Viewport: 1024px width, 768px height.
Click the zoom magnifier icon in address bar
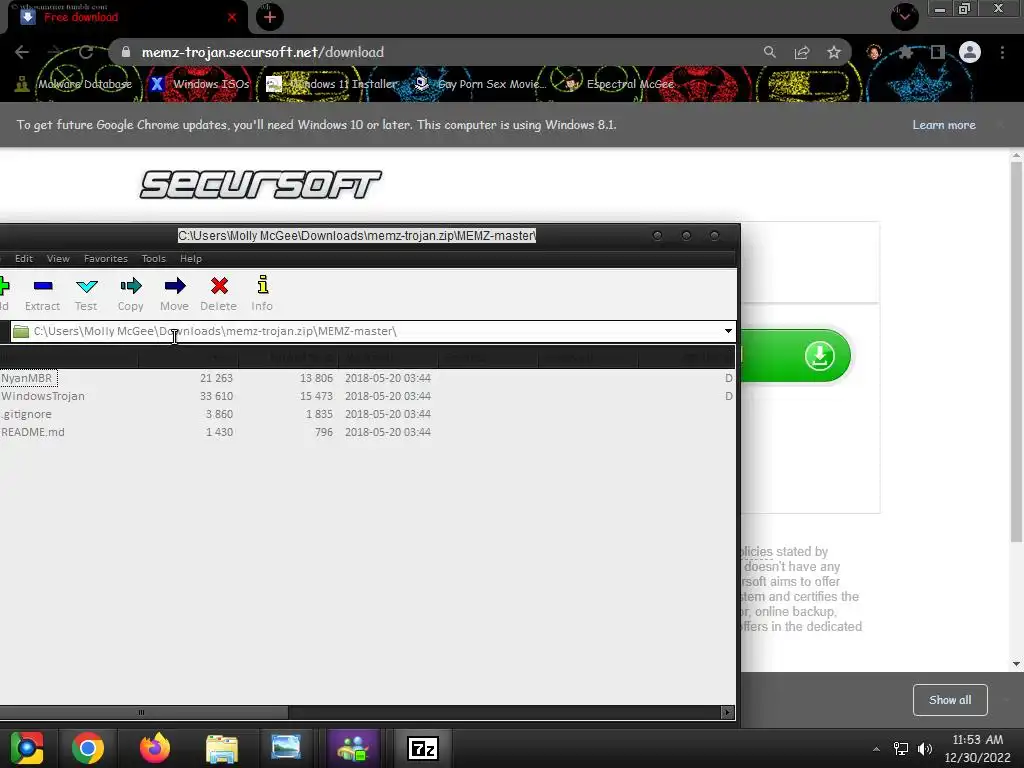[x=769, y=52]
